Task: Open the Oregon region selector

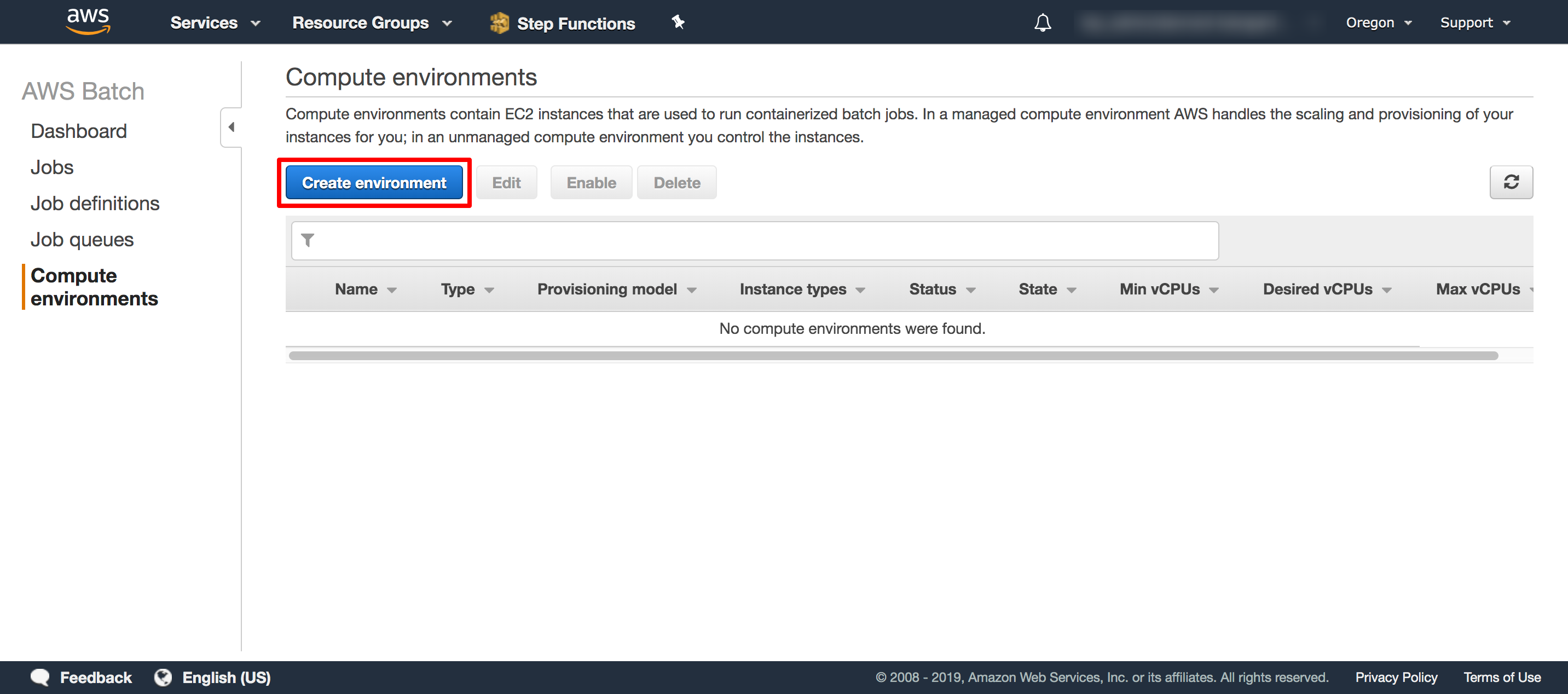Action: coord(1379,23)
